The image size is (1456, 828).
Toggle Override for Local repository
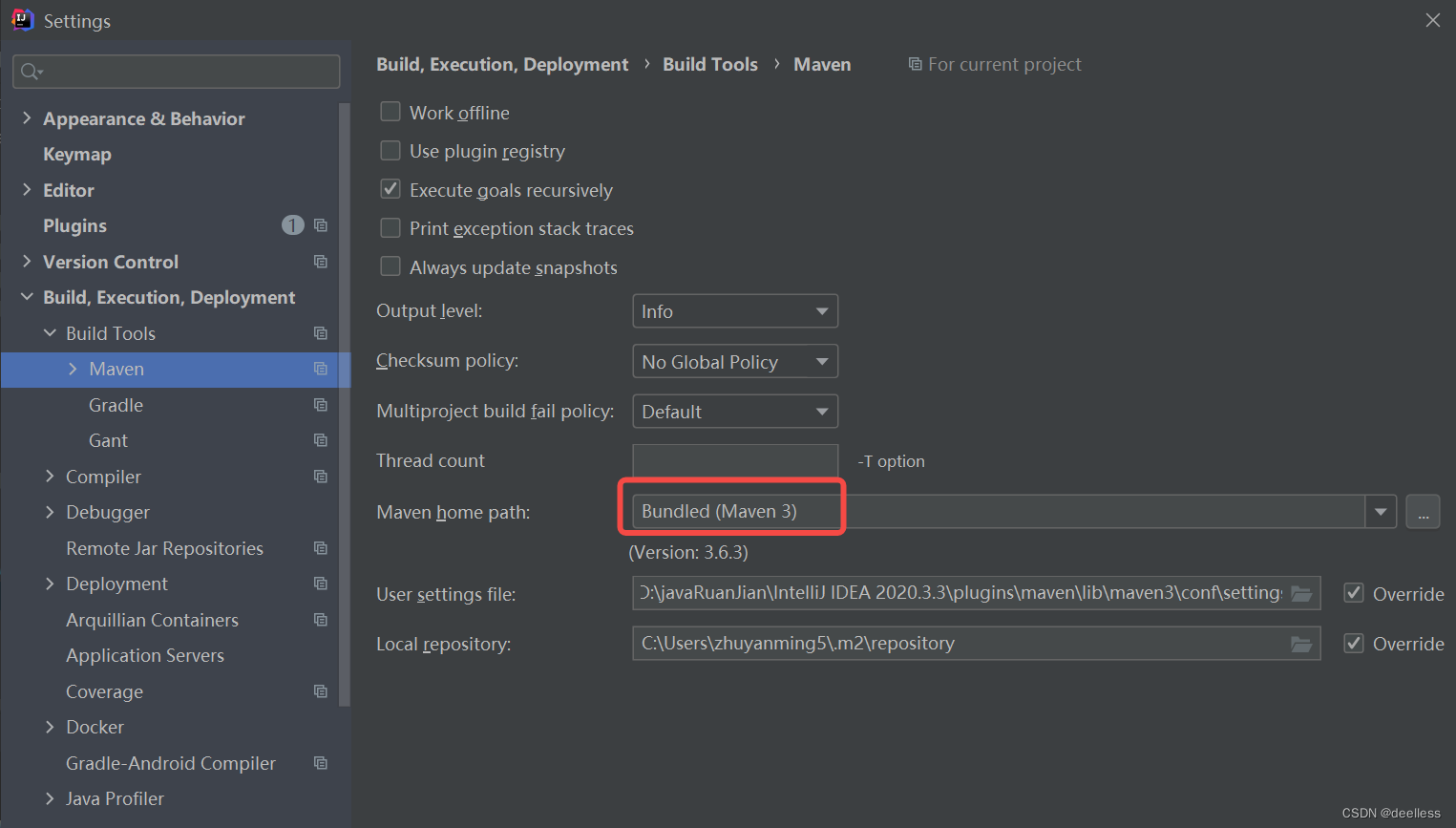click(x=1354, y=644)
